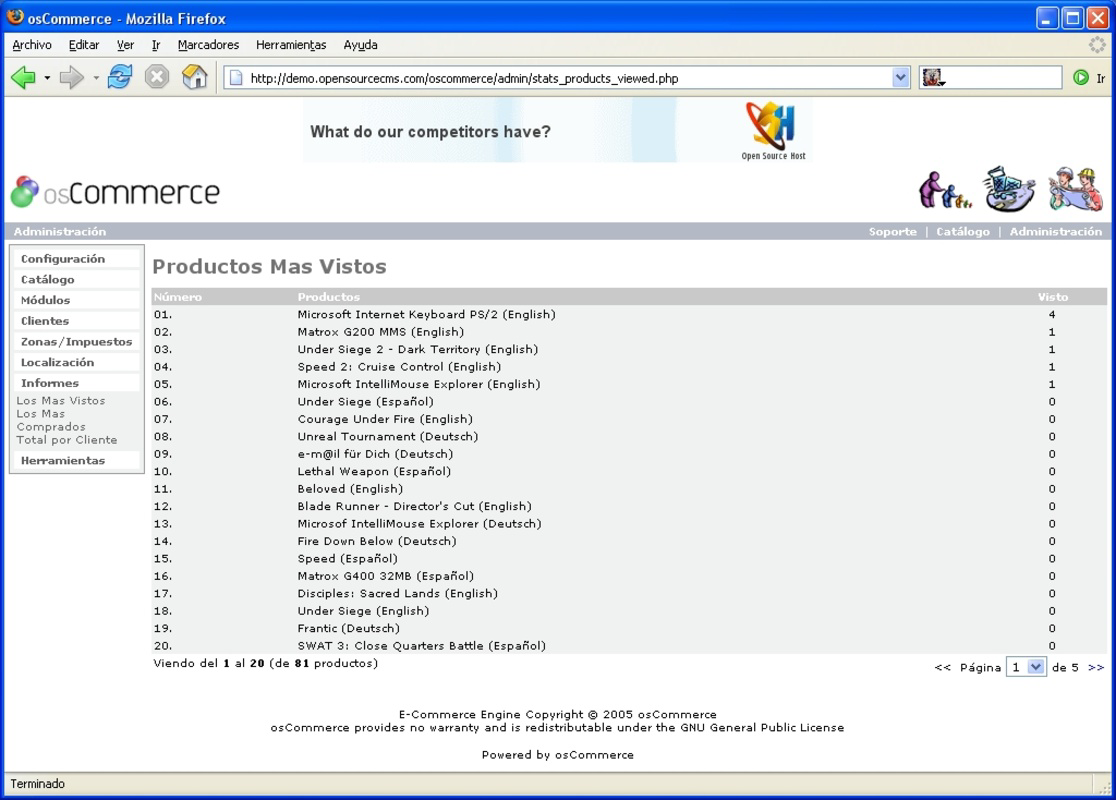1116x800 pixels.
Task: Open the Los Mas Comprados report link
Action: (51, 420)
